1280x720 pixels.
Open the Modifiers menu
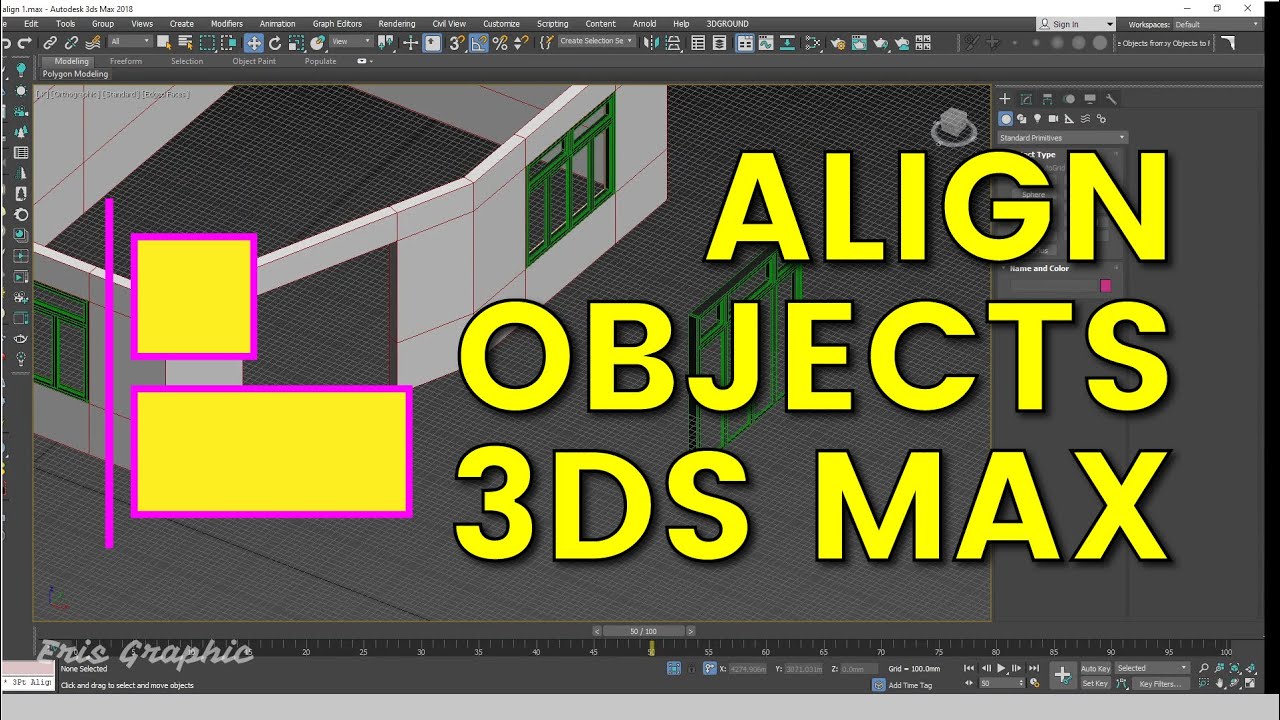tap(226, 24)
